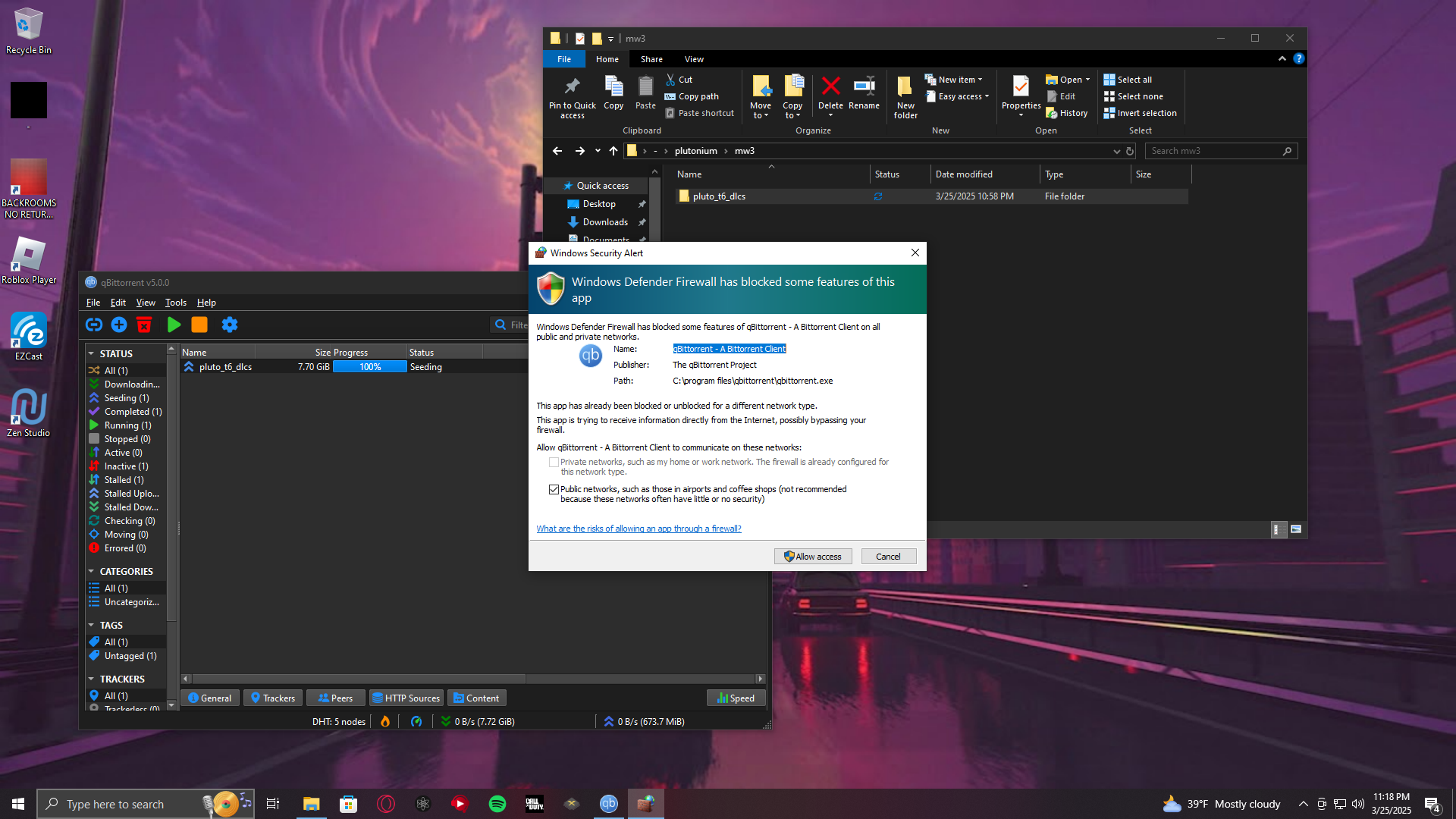Collapse the STATUS section in qBittorrent
The width and height of the screenshot is (1456, 819).
(91, 353)
